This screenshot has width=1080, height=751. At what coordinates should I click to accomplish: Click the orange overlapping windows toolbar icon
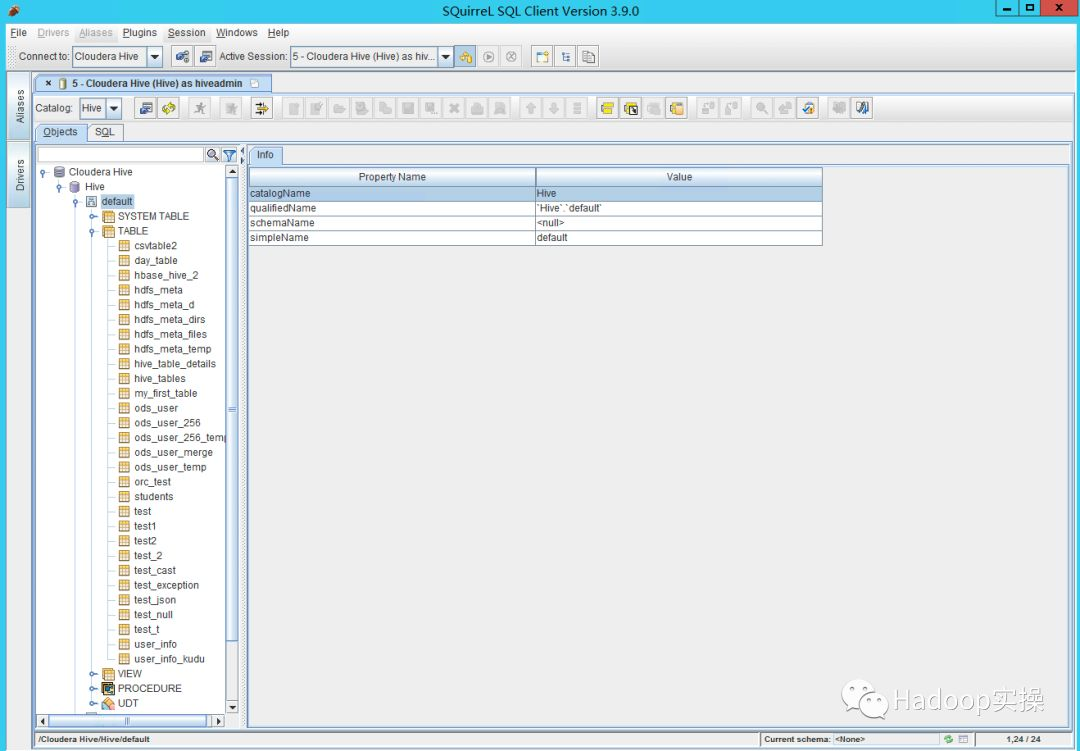pos(676,108)
